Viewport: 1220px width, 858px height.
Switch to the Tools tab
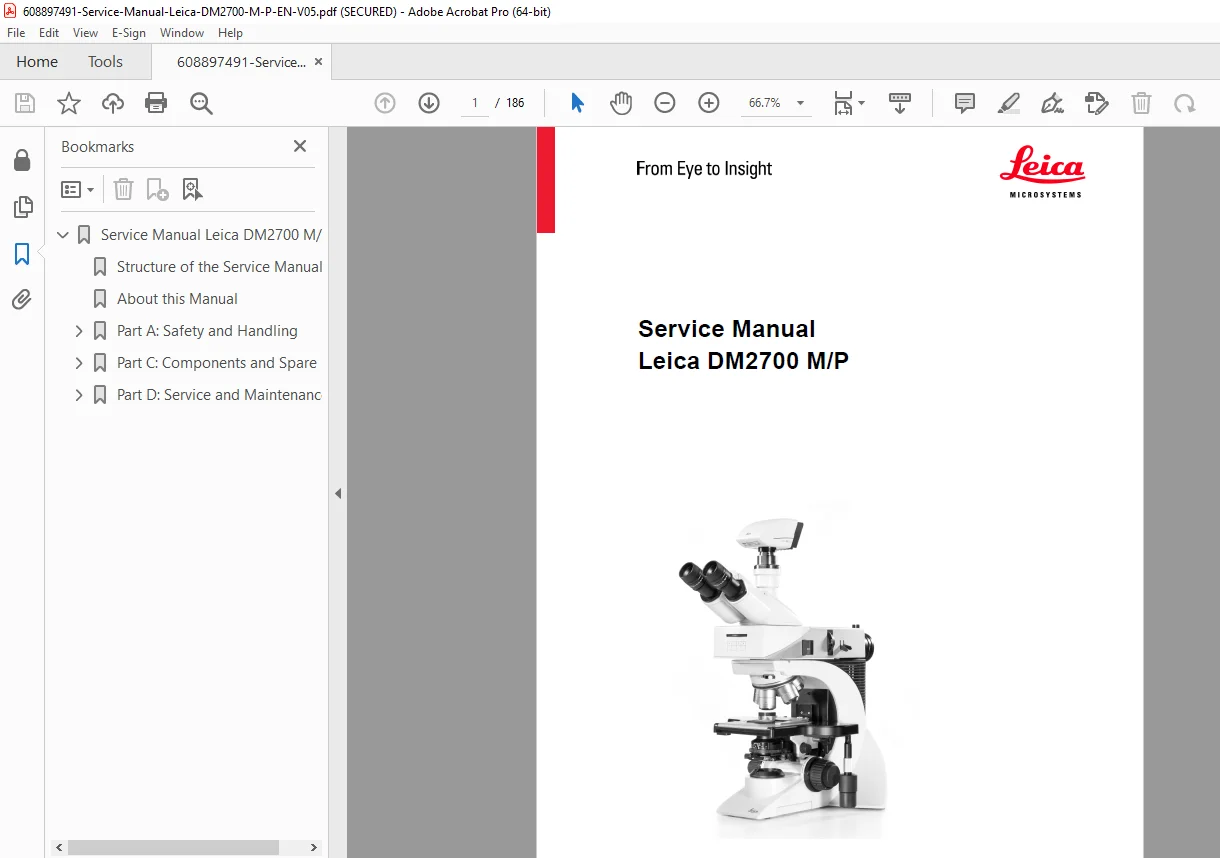[105, 62]
